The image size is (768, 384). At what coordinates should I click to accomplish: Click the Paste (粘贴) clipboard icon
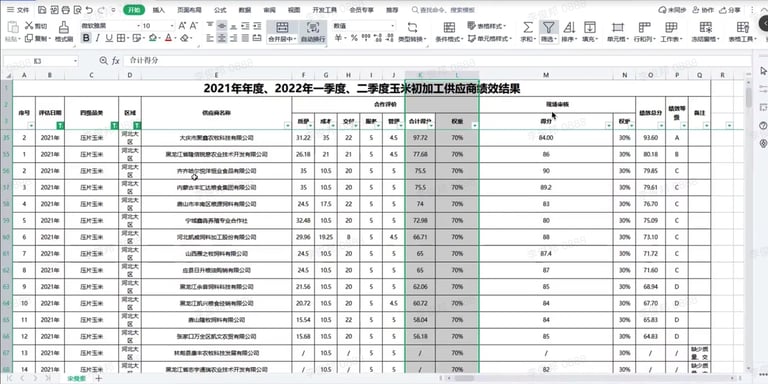(x=12, y=27)
